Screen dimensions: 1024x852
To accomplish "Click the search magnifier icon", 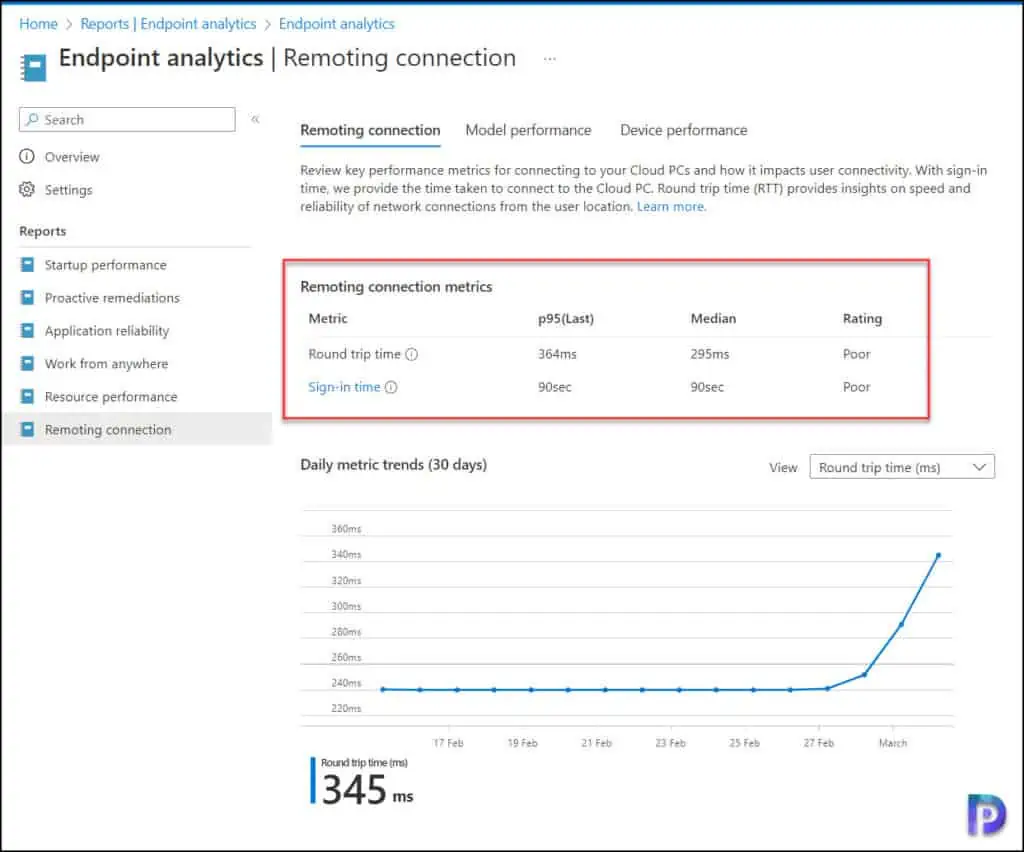I will pos(32,119).
